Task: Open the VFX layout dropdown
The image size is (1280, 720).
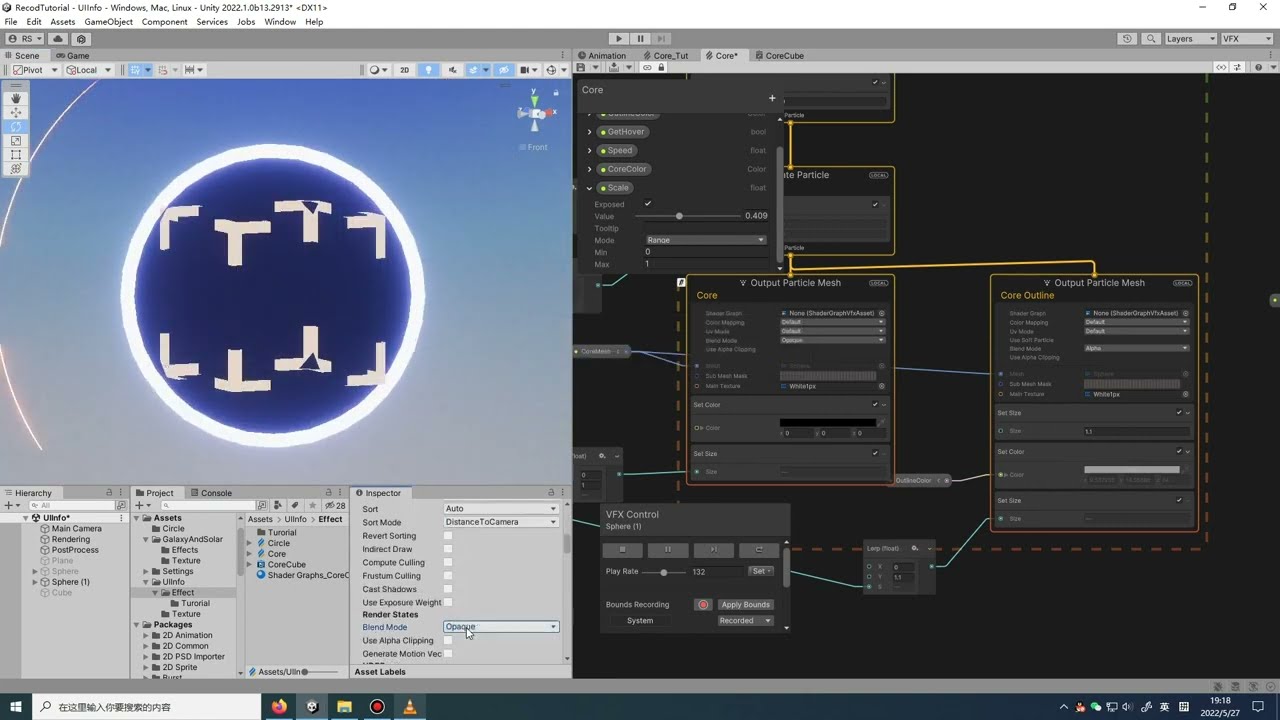Action: [x=1245, y=39]
